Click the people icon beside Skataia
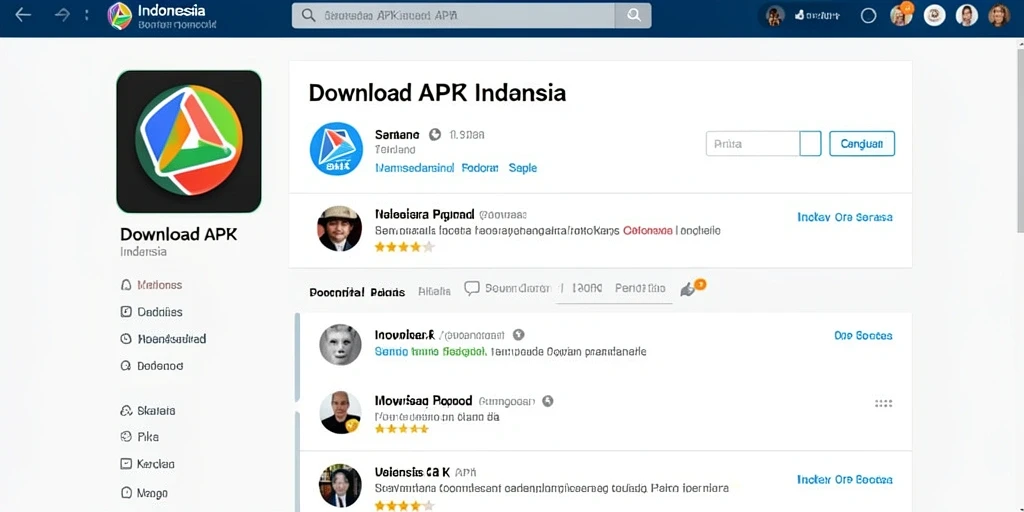The width and height of the screenshot is (1024, 512). tap(127, 411)
